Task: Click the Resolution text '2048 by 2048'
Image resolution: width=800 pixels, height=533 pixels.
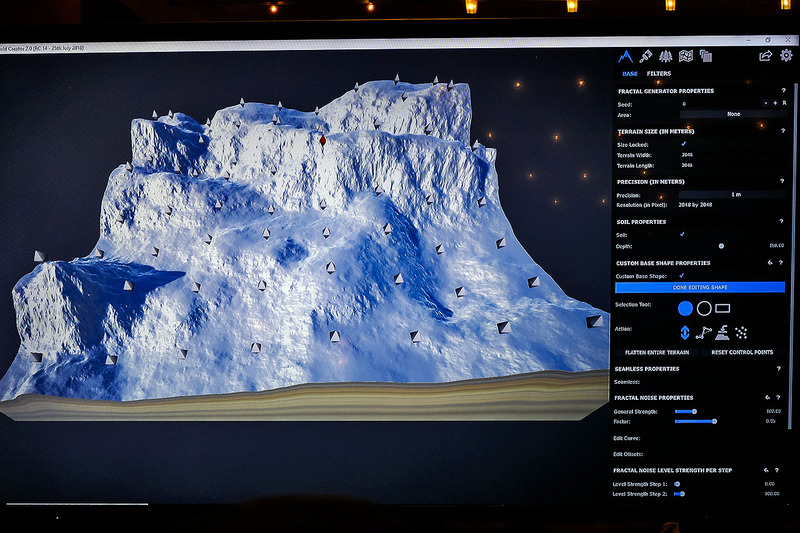Action: click(x=695, y=205)
